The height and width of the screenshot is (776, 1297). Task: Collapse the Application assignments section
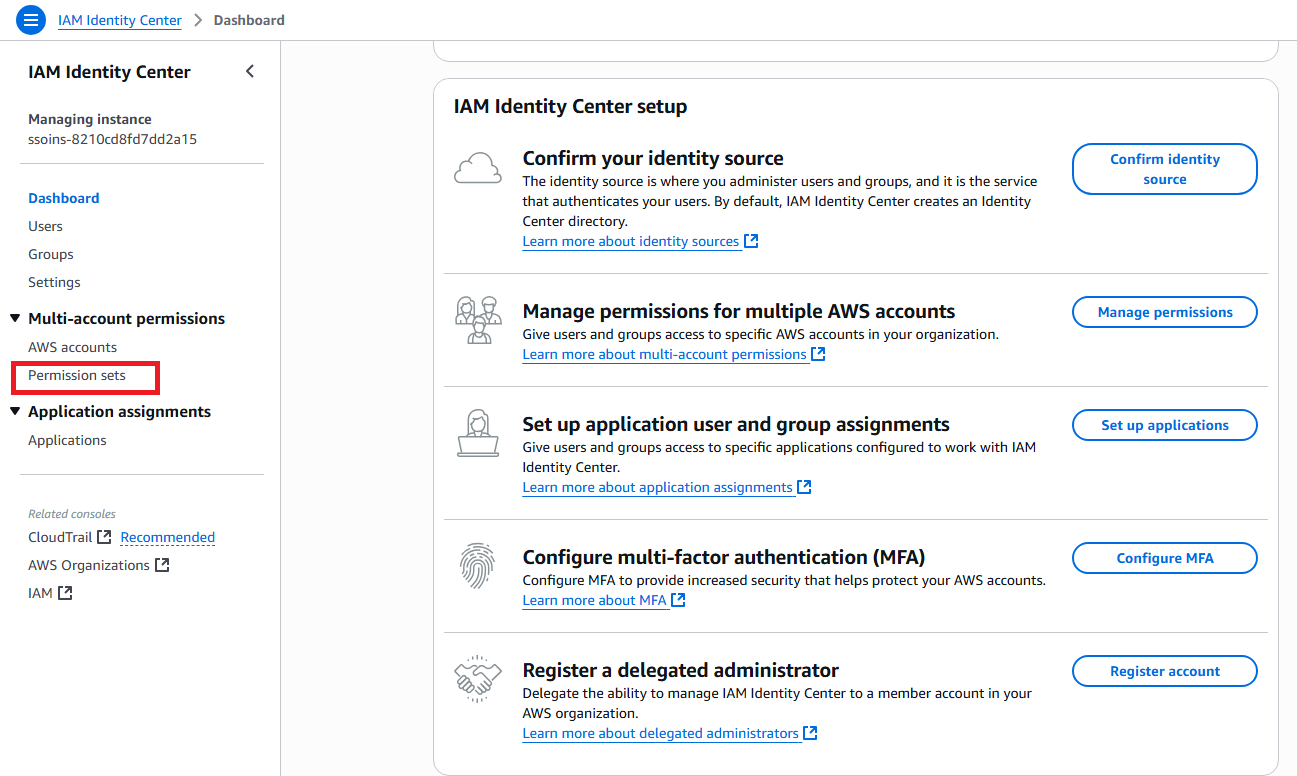click(x=15, y=412)
